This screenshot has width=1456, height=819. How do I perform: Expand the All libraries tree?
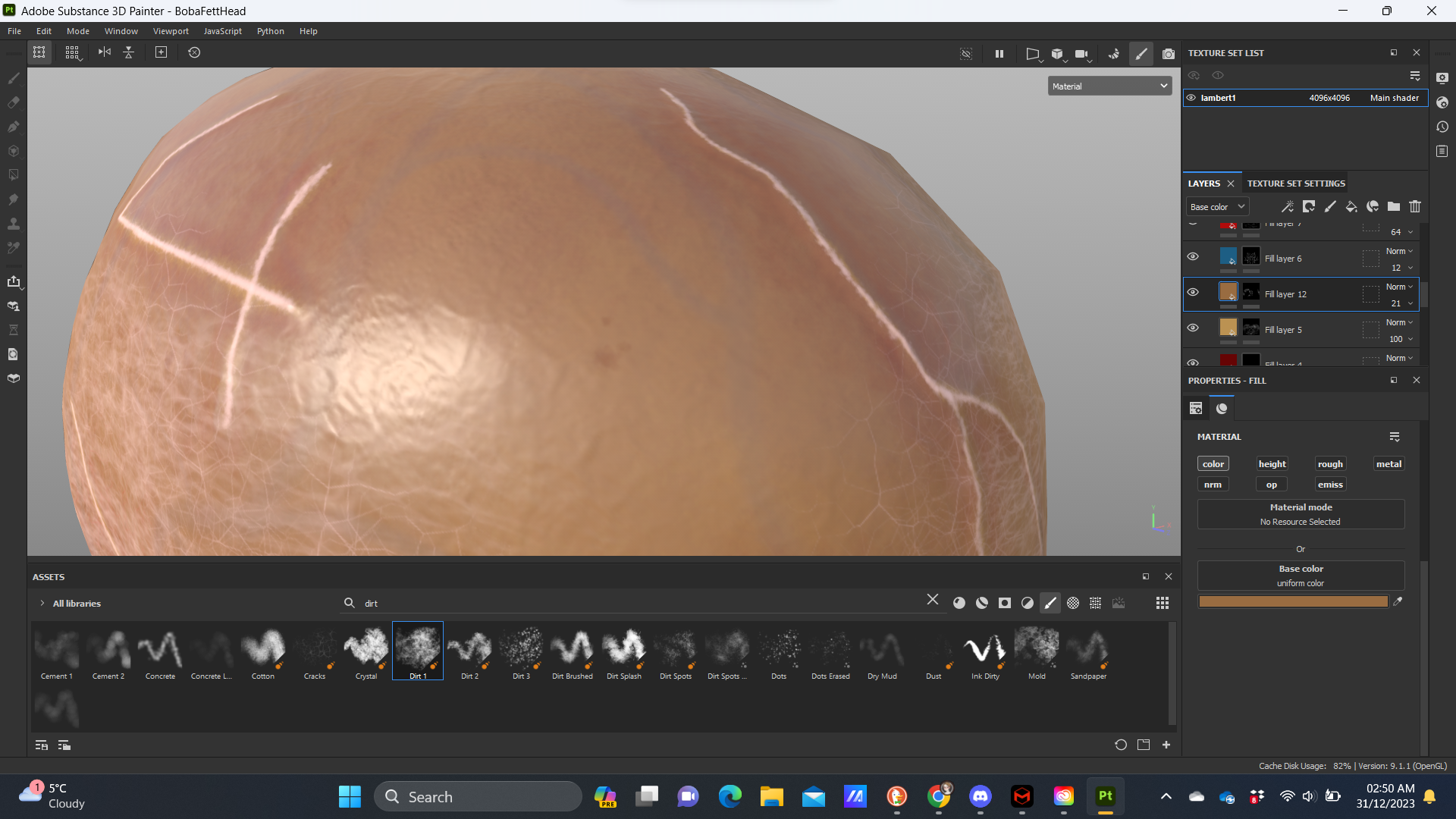(x=42, y=604)
